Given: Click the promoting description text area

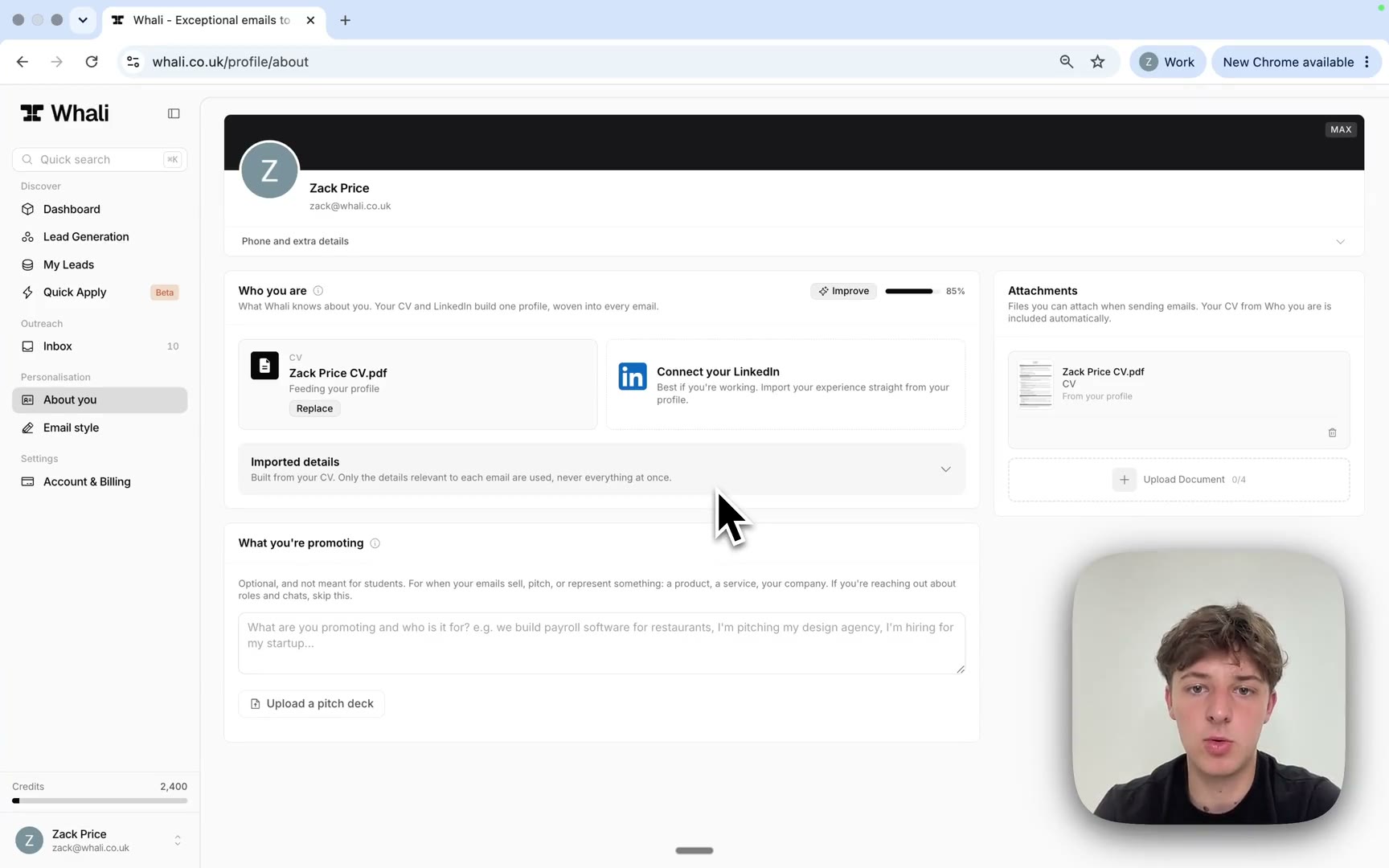Looking at the screenshot, I should coord(601,643).
